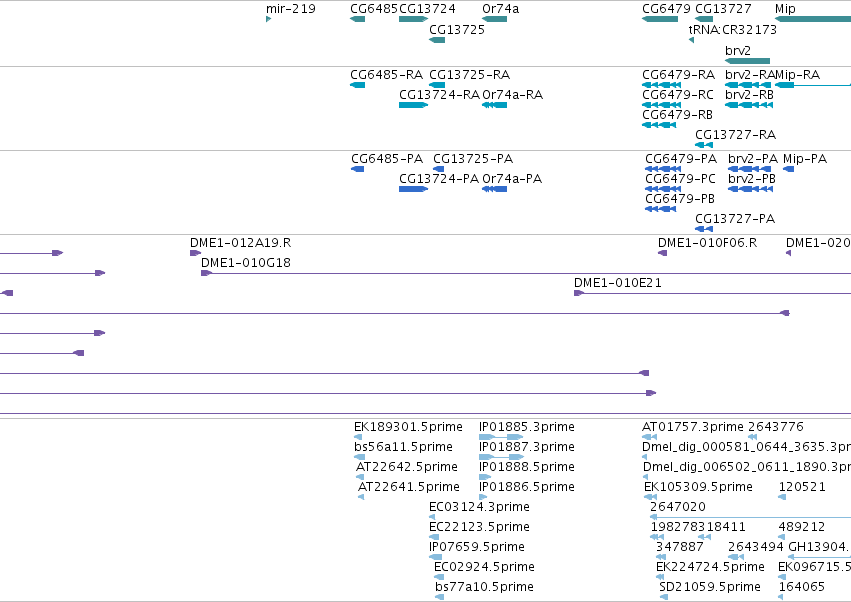Open protein Mip-PA

point(805,159)
